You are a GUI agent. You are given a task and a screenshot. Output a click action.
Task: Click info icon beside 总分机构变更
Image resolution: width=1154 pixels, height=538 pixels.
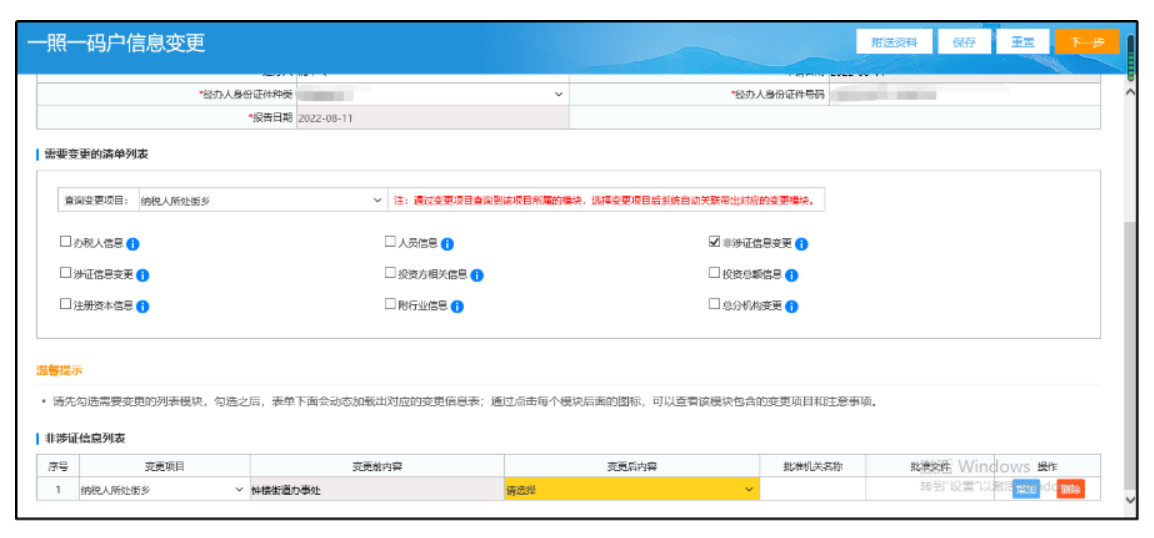(791, 306)
